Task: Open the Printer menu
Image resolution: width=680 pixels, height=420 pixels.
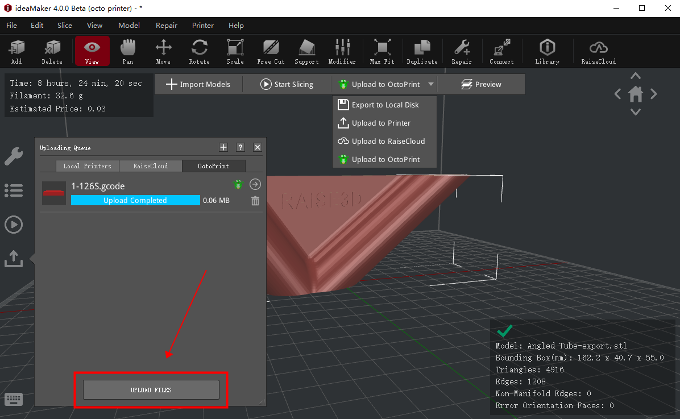Action: click(x=203, y=26)
